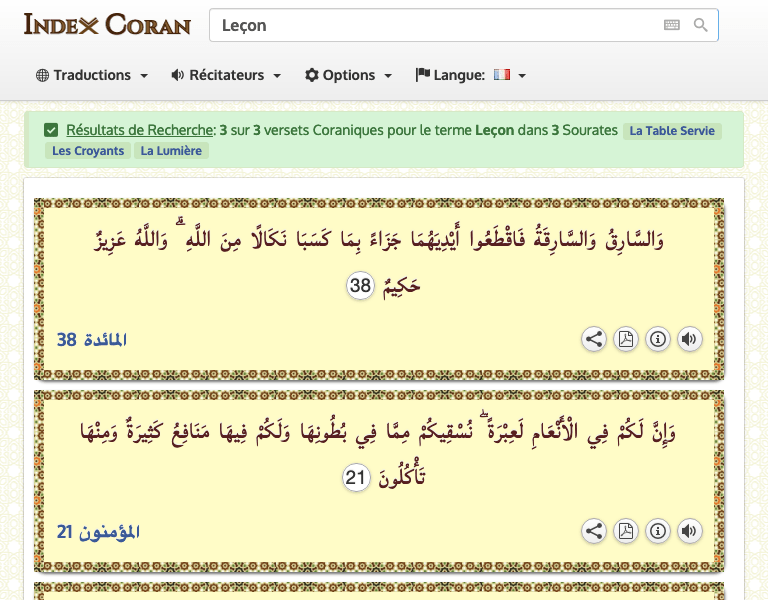Open the virtual keyboard icon in search box
Screen dimensions: 768x600
(671, 25)
